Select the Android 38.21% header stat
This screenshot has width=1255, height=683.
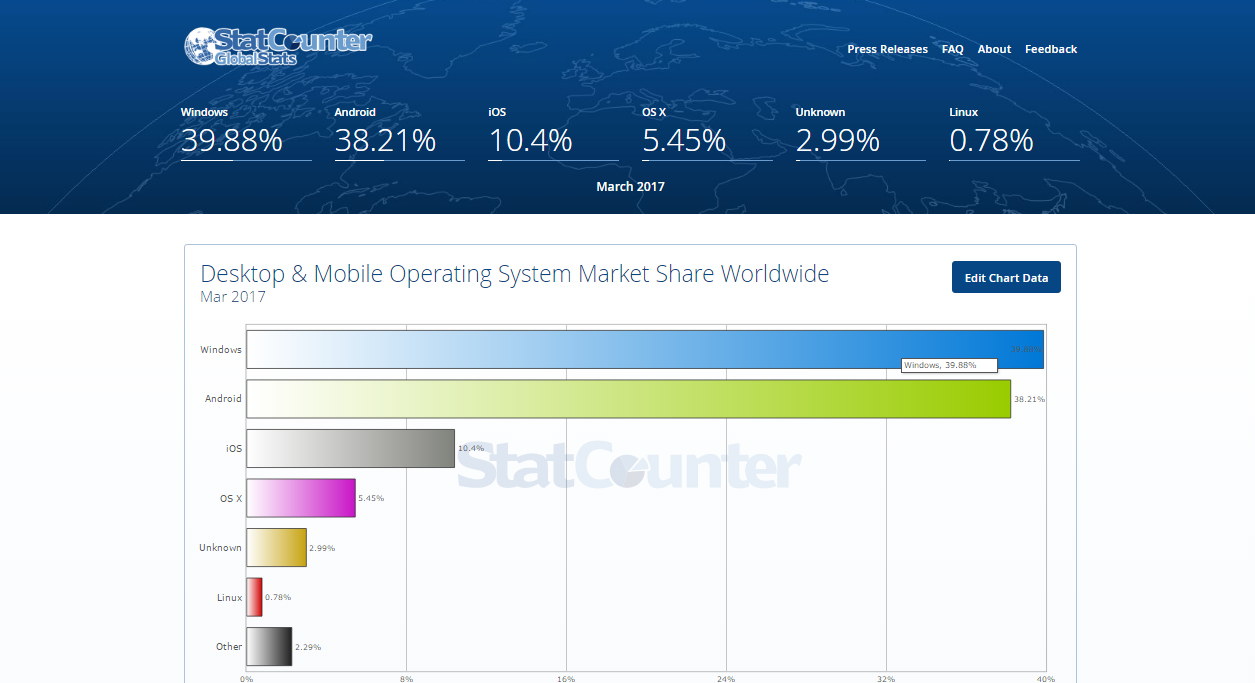pyautogui.click(x=399, y=132)
